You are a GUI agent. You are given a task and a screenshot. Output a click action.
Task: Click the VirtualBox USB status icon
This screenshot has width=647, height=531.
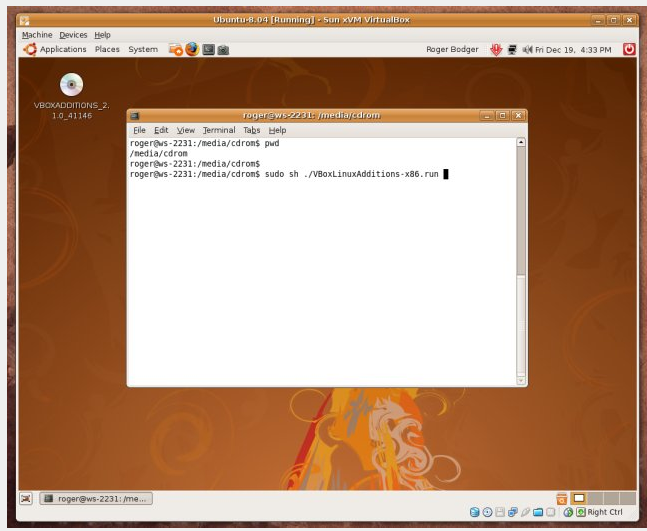[x=525, y=512]
